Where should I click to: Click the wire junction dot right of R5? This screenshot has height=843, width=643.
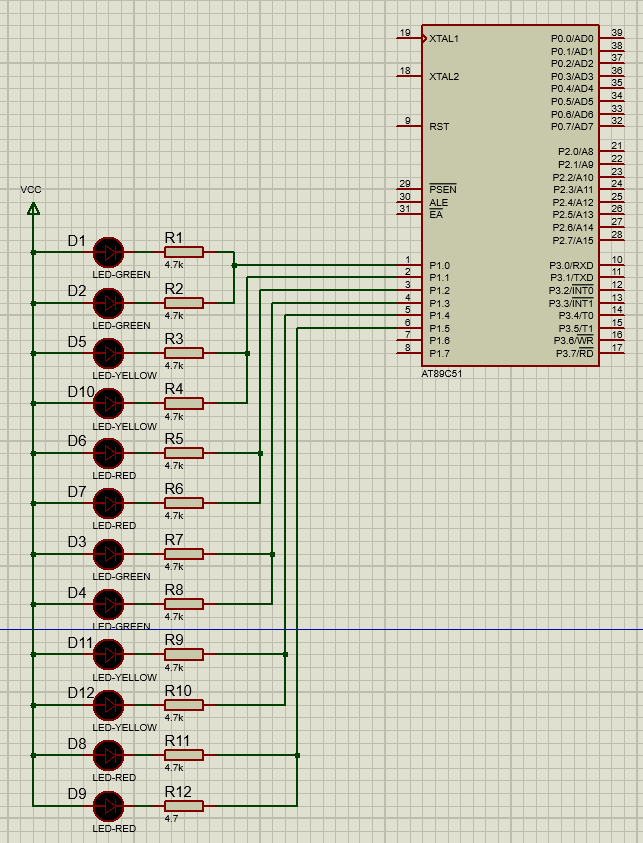(x=260, y=453)
